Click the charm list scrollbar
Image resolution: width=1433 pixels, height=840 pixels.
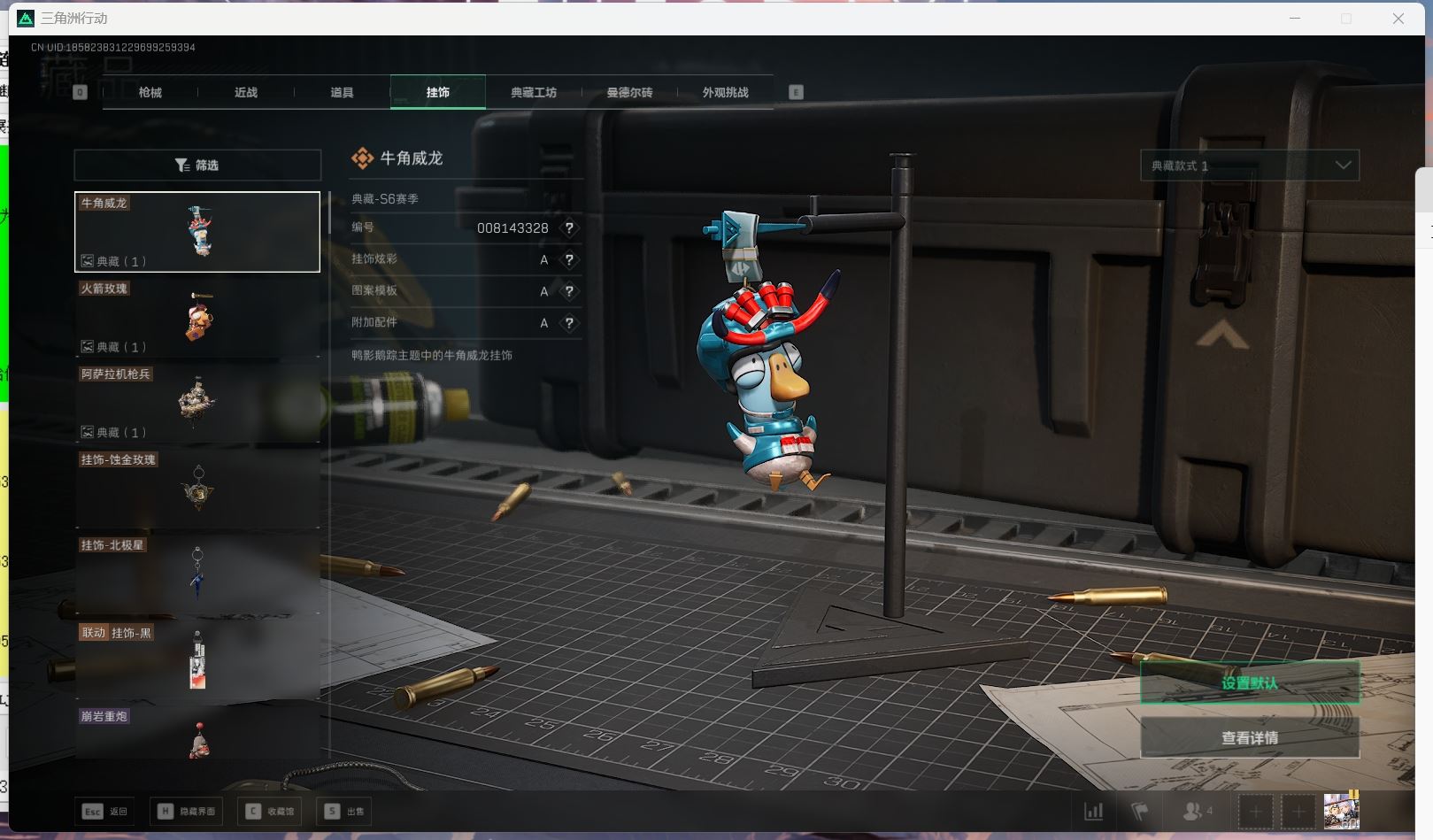329,212
